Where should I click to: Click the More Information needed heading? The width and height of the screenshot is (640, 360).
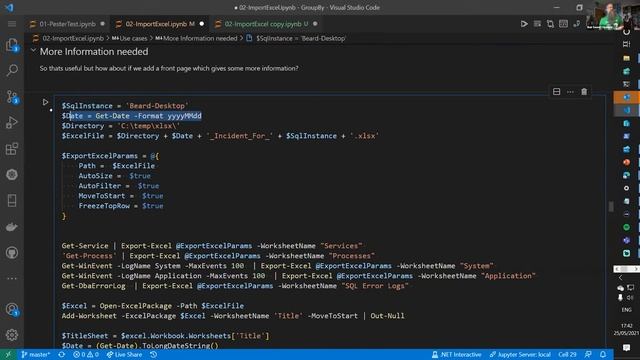pos(94,51)
